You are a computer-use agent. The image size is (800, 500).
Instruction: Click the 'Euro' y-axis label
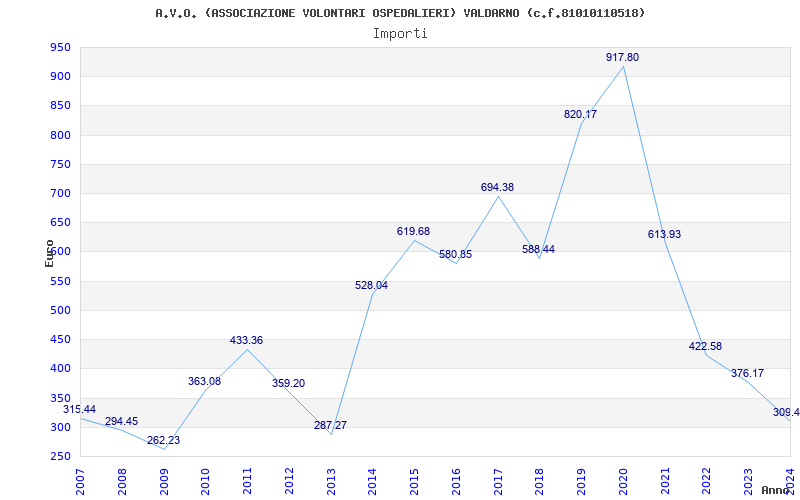click(x=49, y=253)
